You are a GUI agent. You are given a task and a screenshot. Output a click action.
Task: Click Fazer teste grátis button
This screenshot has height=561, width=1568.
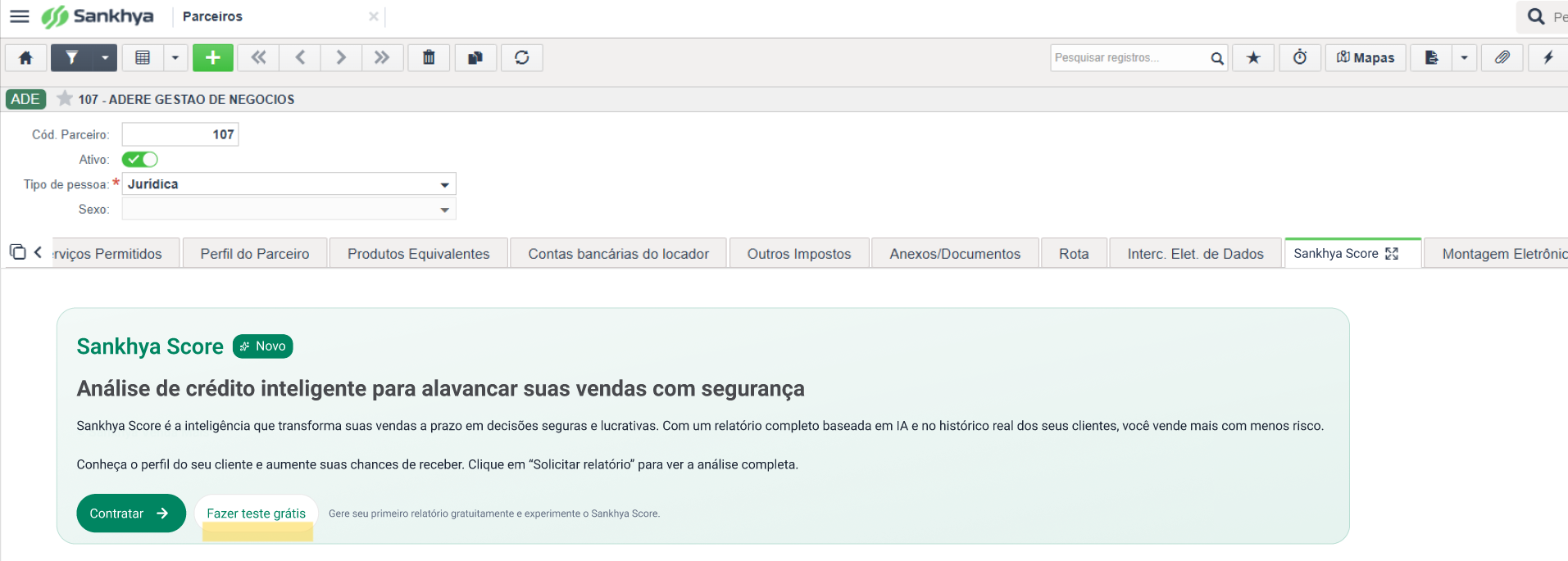tap(257, 513)
